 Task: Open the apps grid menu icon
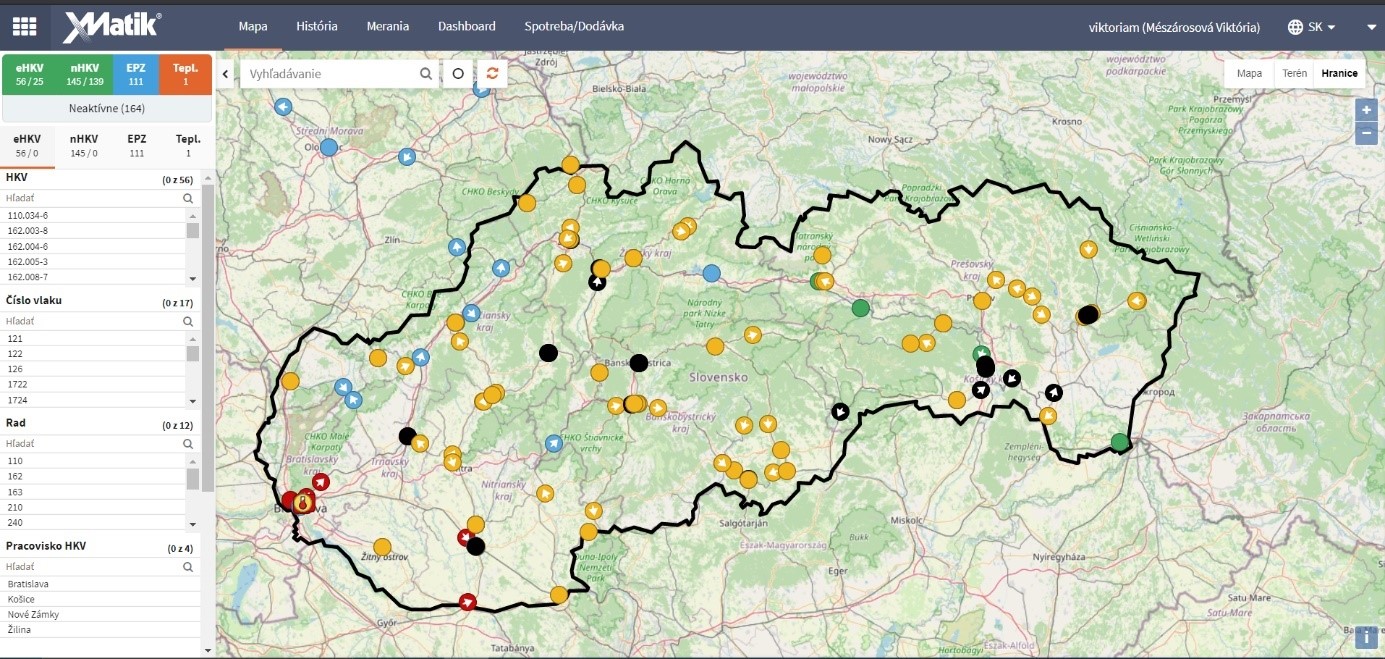pyautogui.click(x=24, y=26)
